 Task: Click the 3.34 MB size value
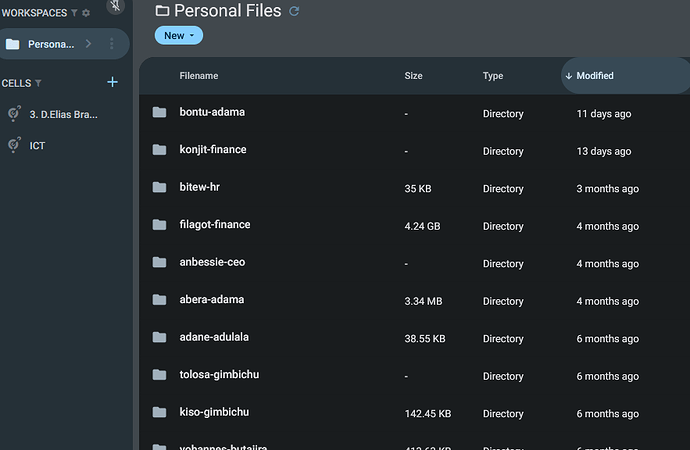pyautogui.click(x=423, y=301)
